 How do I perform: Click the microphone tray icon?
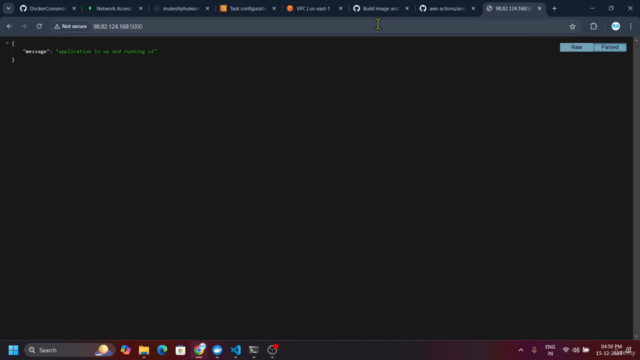(x=534, y=350)
